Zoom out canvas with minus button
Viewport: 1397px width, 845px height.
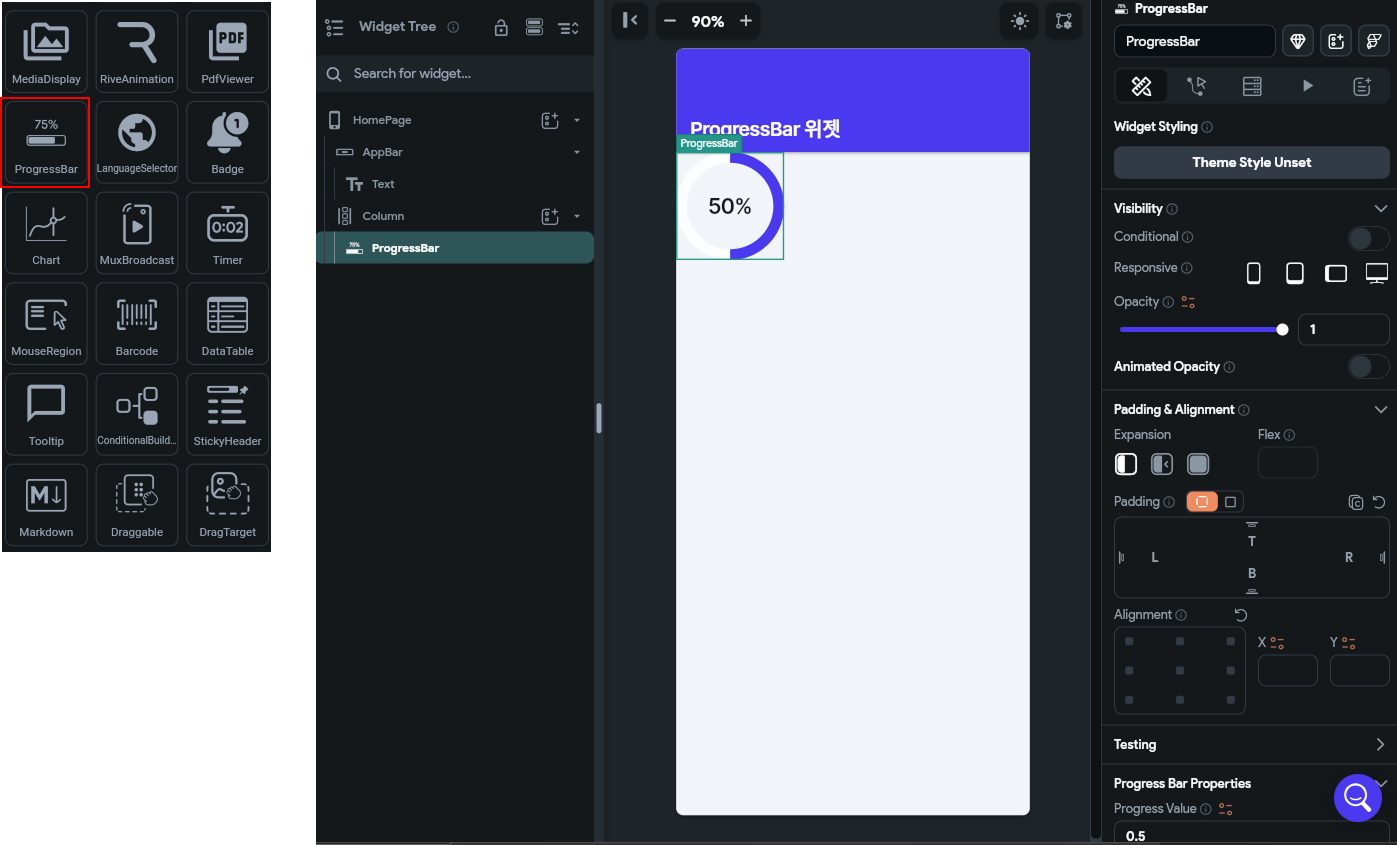(x=669, y=21)
